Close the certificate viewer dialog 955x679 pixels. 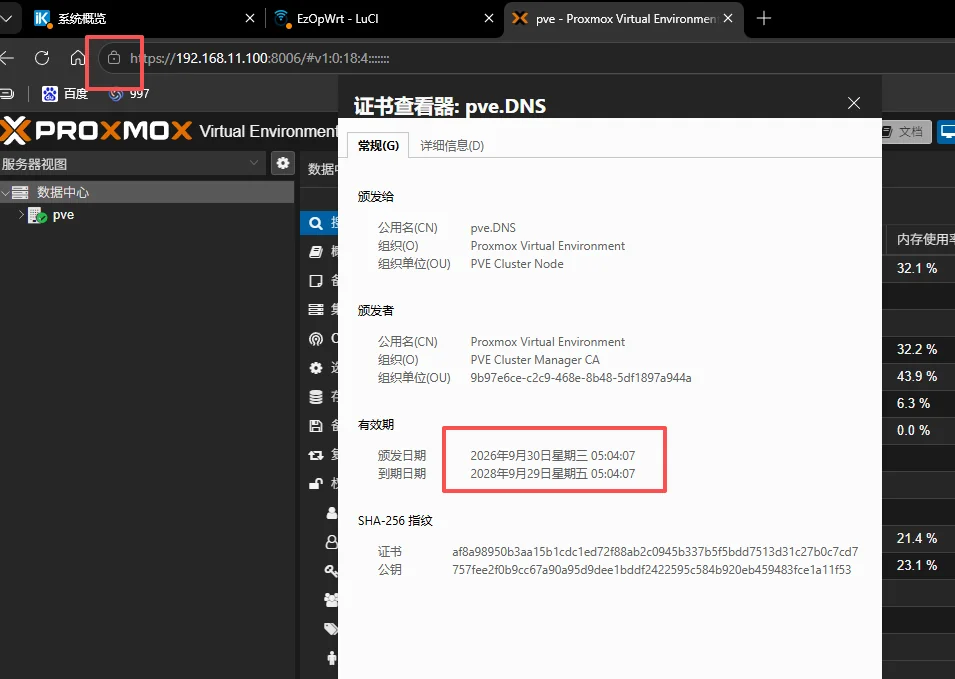[x=854, y=103]
